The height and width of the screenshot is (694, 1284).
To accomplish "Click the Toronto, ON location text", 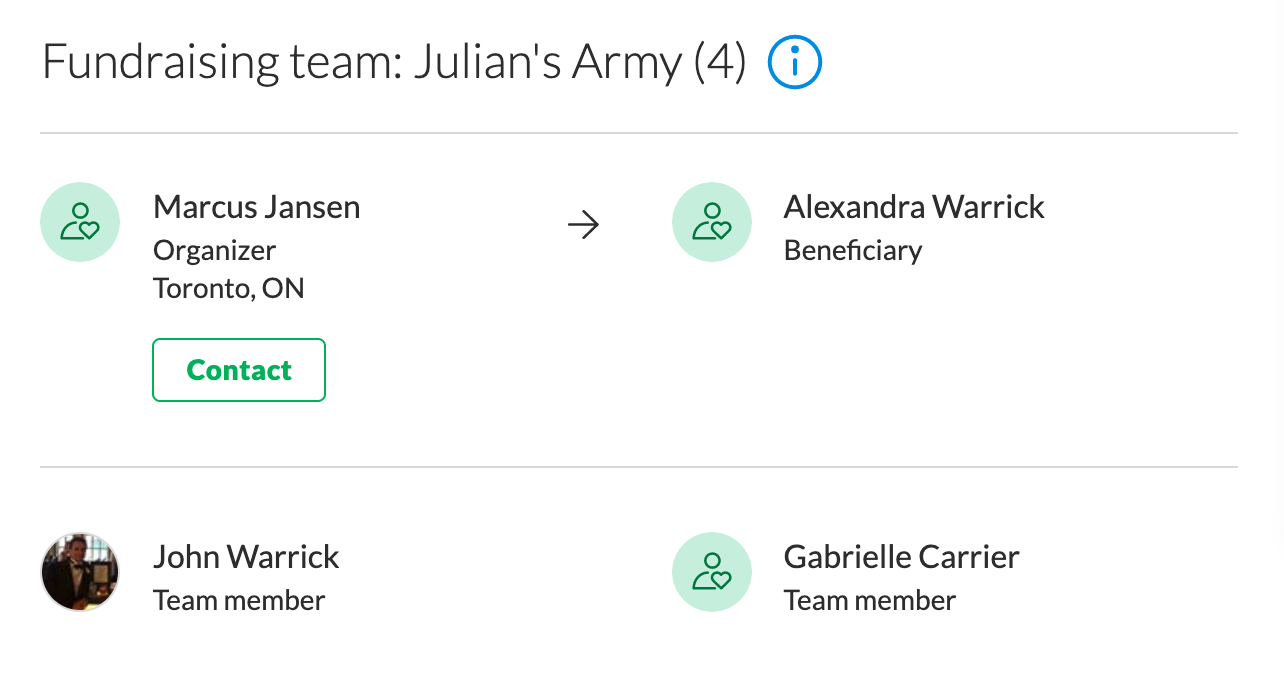I will pos(229,289).
